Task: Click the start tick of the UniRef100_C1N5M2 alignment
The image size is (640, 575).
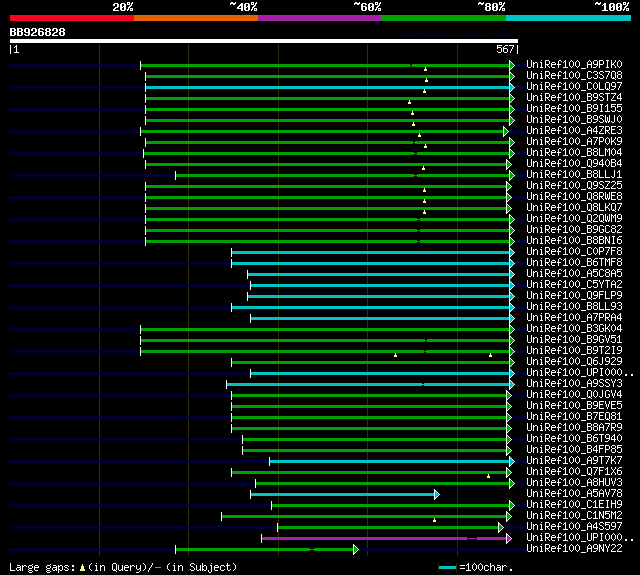Action: pos(222,517)
